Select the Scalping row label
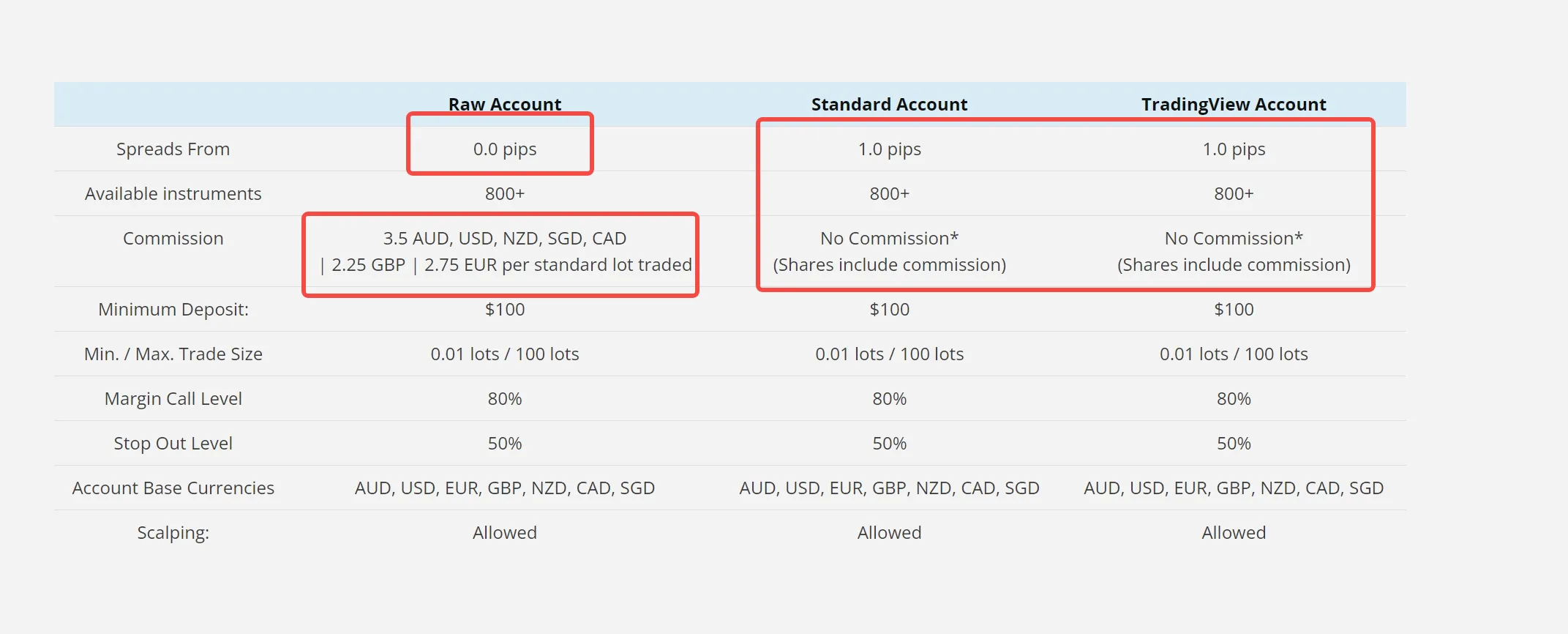The width and height of the screenshot is (1568, 634). [173, 533]
